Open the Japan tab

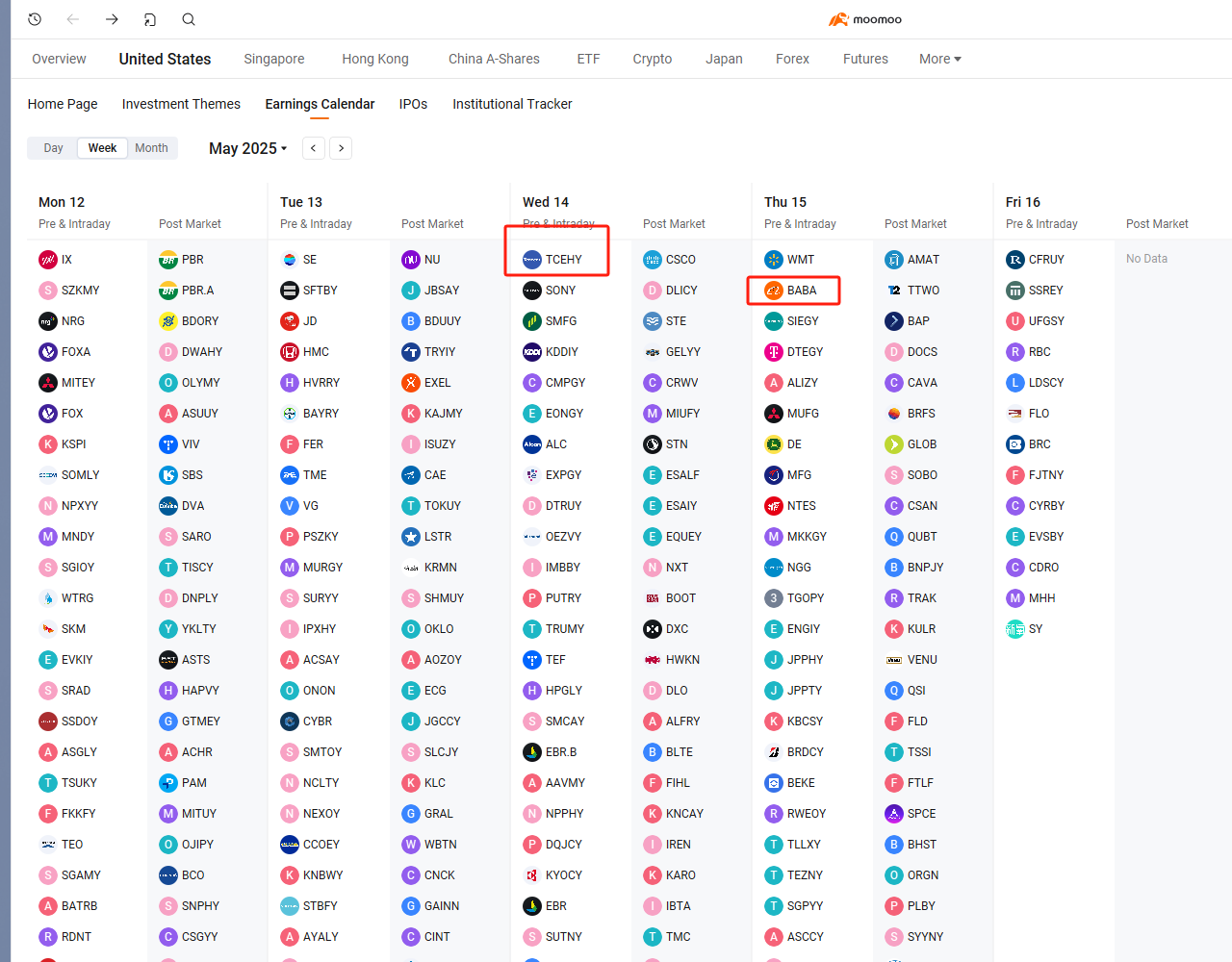point(724,59)
